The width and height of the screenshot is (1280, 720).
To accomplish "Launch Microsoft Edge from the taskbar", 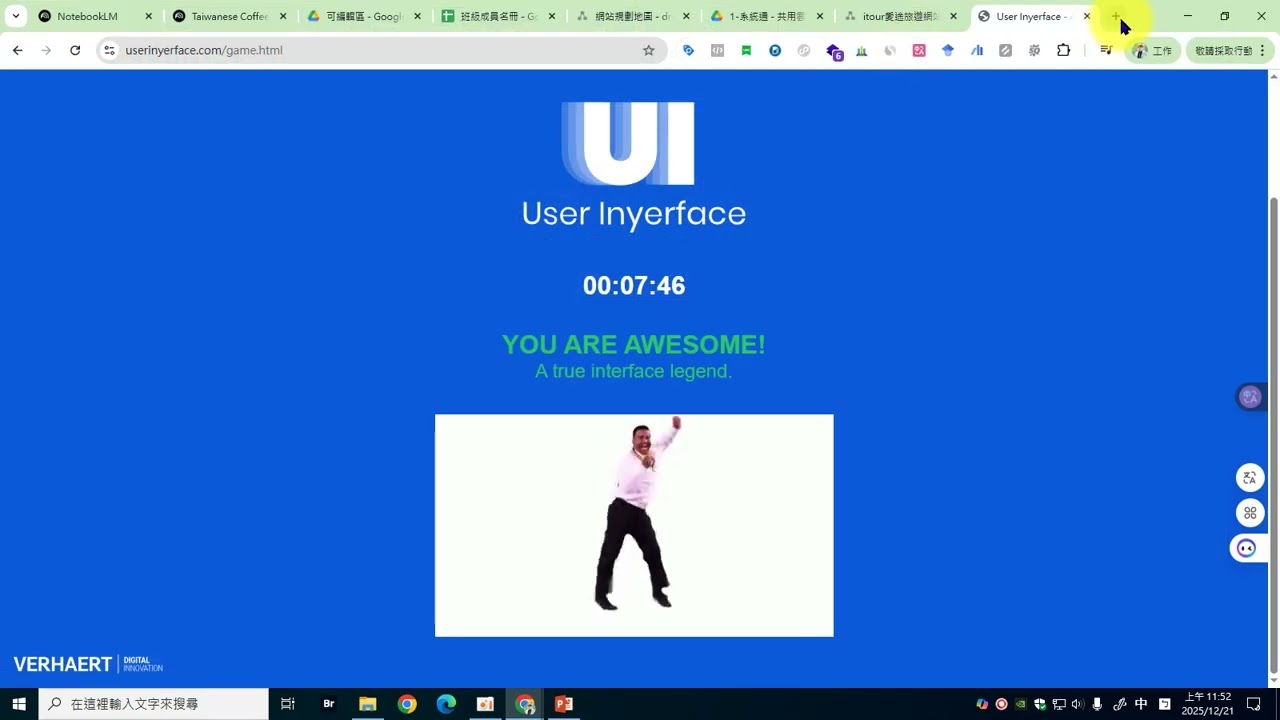I will tap(446, 704).
